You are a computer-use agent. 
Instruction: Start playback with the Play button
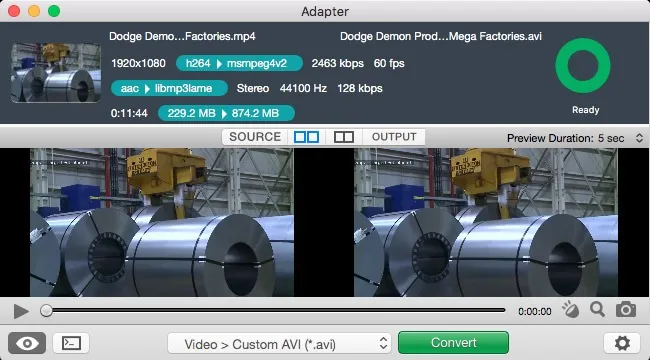(21, 311)
